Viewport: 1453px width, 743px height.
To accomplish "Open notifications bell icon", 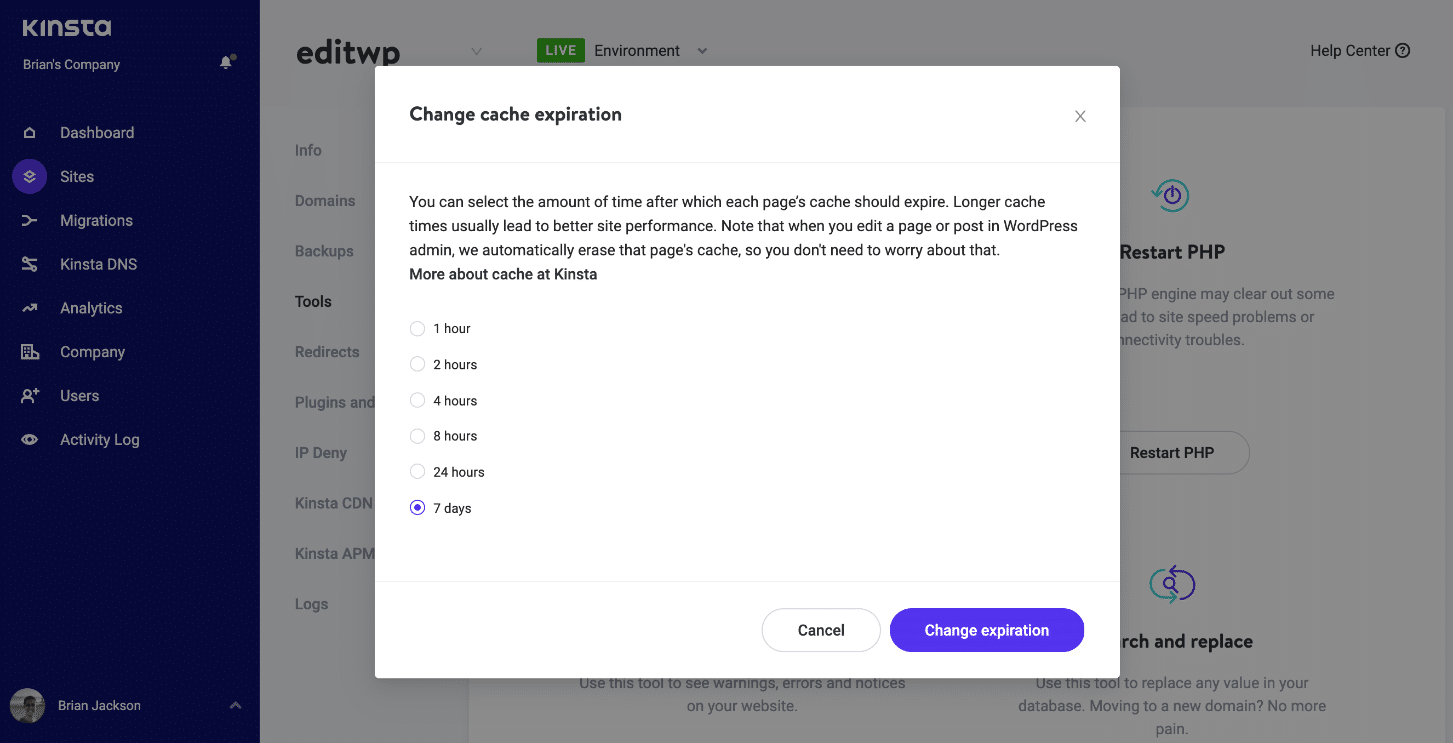I will (x=226, y=63).
